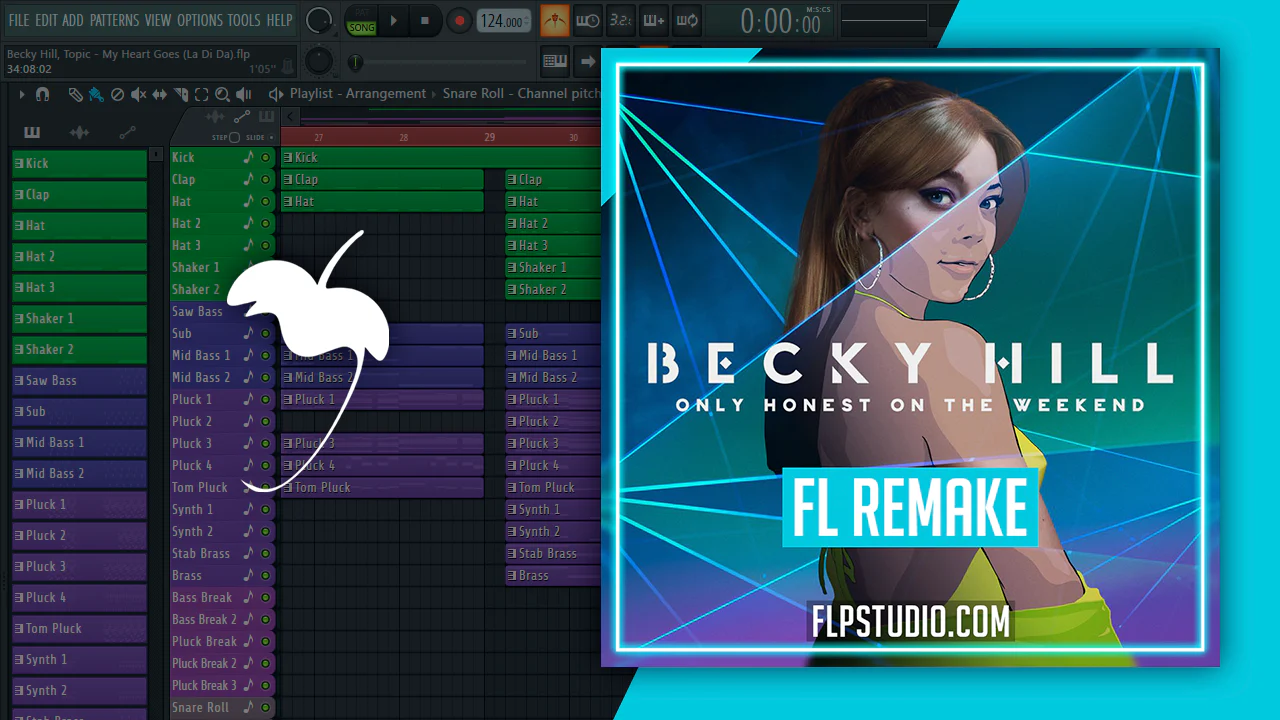Open the Snare Roll - Channel pitch clip selector

pos(521,94)
